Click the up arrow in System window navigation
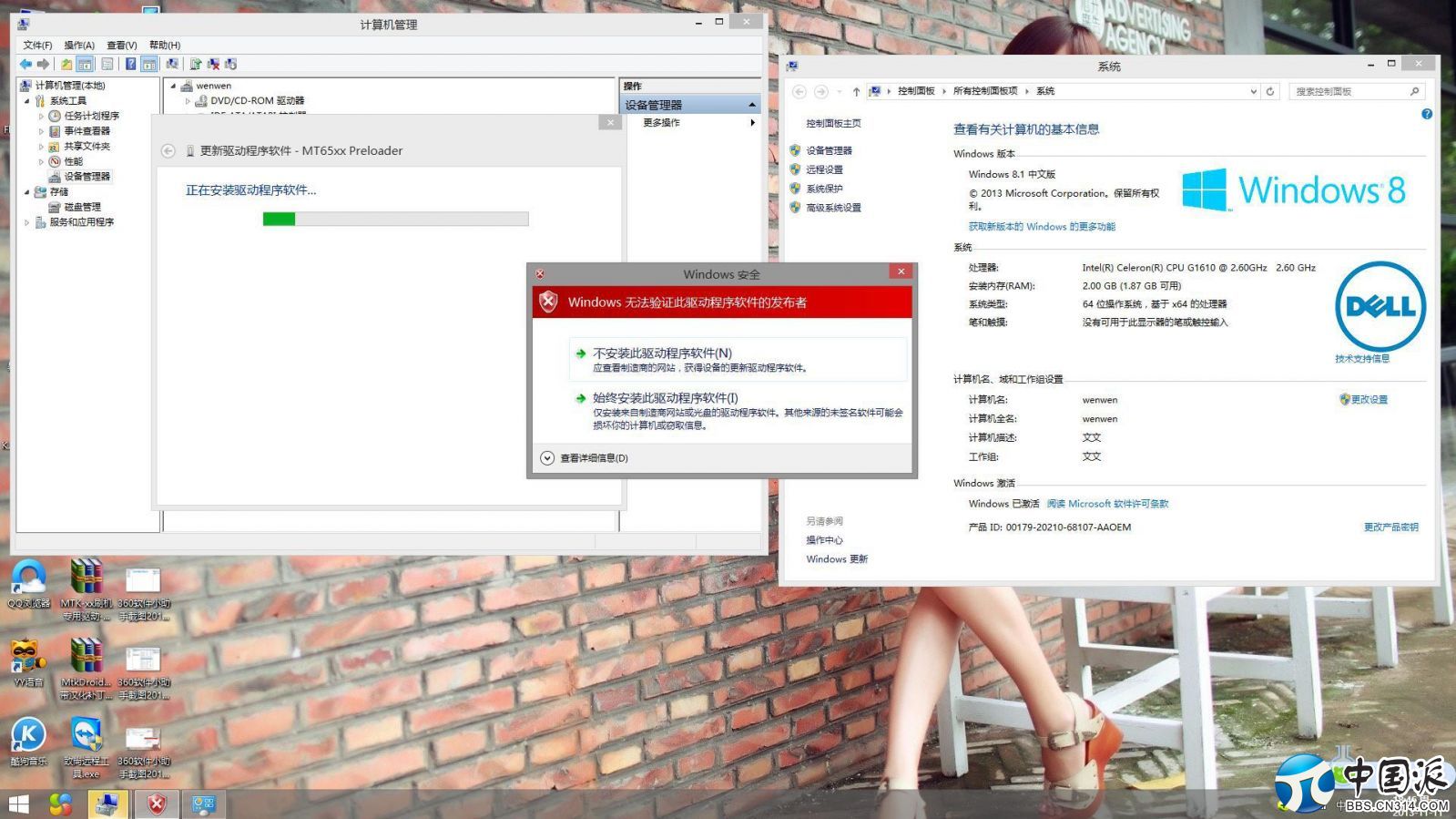 tap(856, 91)
